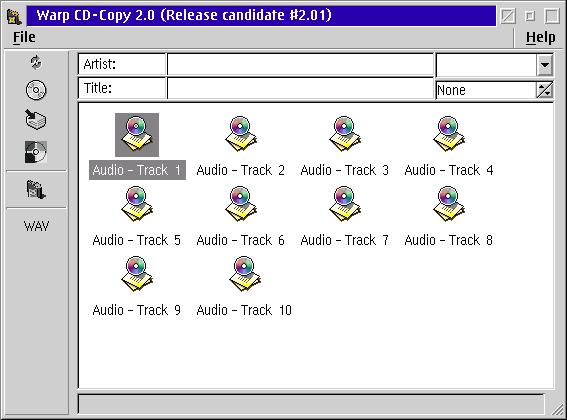This screenshot has width=567, height=420.
Task: Click the hide window button in title bar
Action: point(508,16)
